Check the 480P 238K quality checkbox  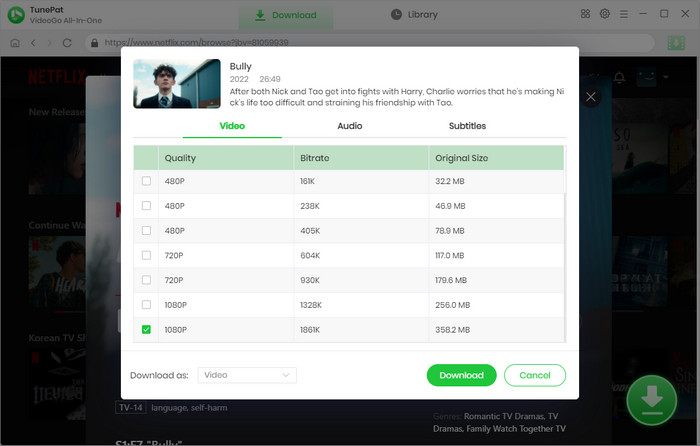point(146,205)
